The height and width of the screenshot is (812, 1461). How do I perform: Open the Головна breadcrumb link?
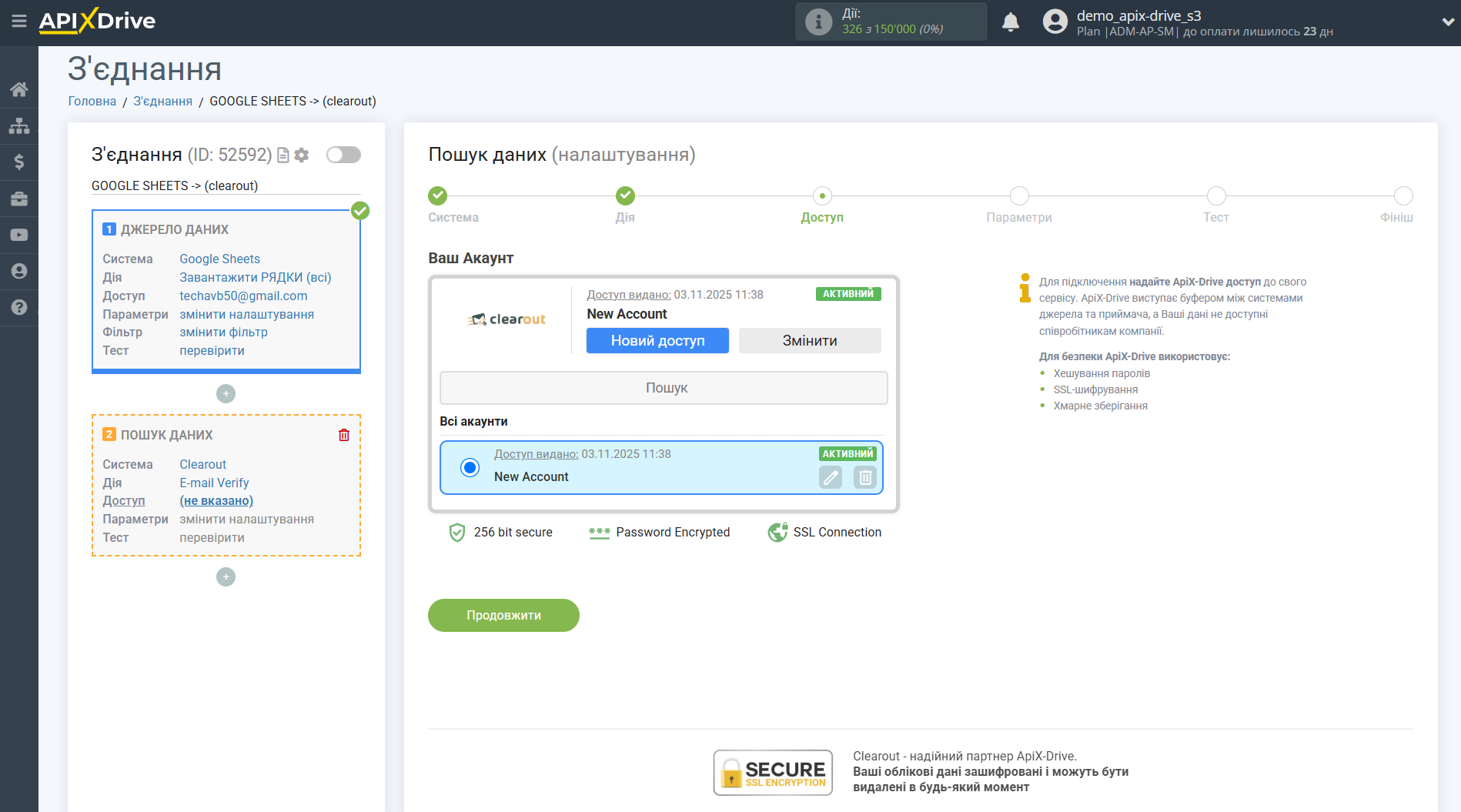[x=92, y=101]
